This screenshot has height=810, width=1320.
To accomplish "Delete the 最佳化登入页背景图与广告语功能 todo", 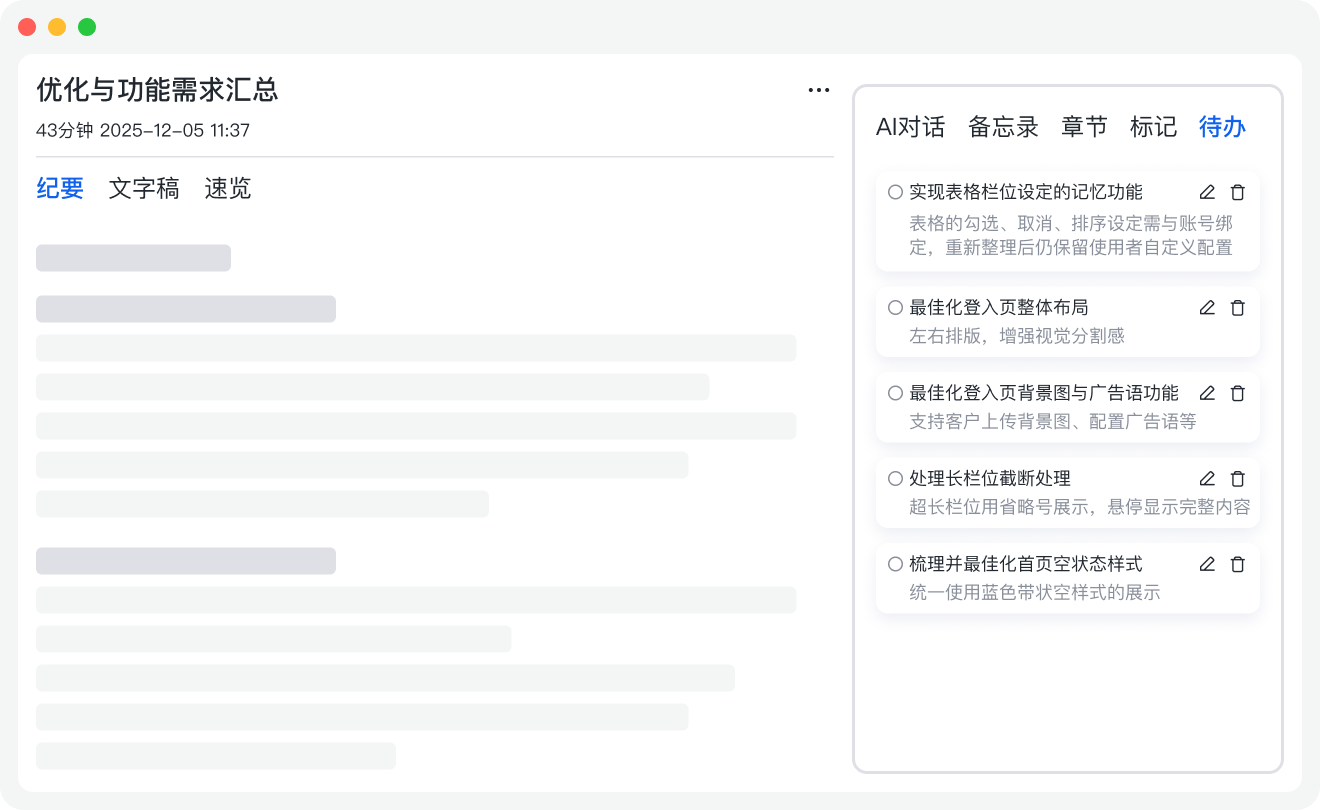I will pyautogui.click(x=1237, y=393).
